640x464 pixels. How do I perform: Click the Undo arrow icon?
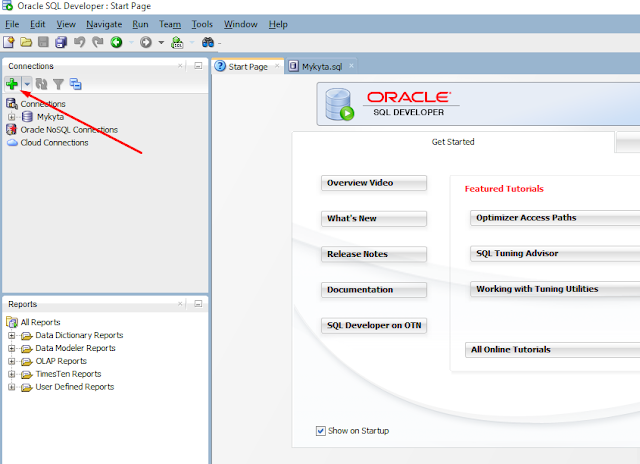pyautogui.click(x=79, y=42)
